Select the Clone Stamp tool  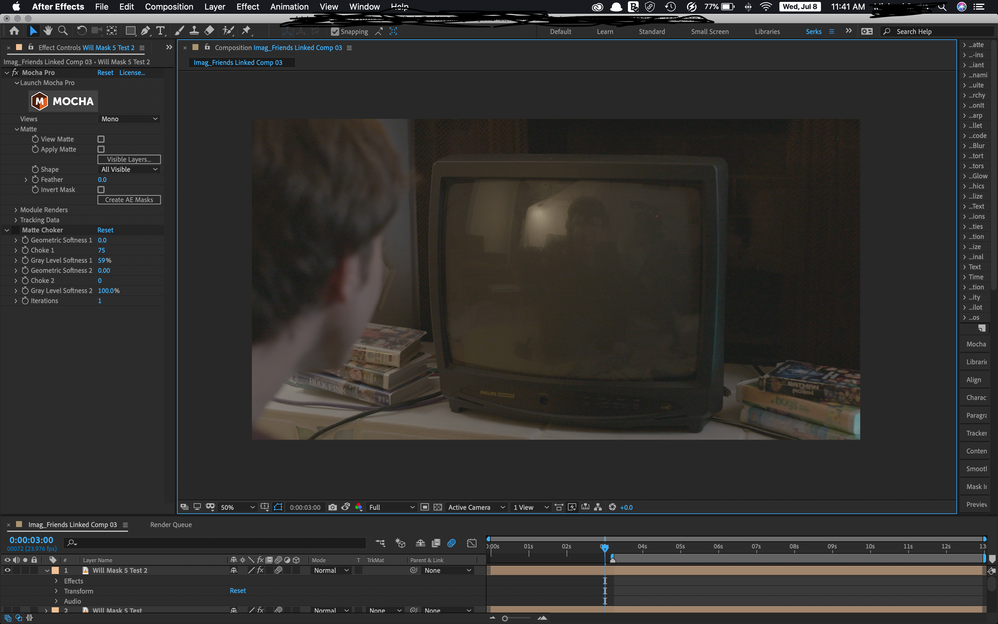pyautogui.click(x=194, y=31)
